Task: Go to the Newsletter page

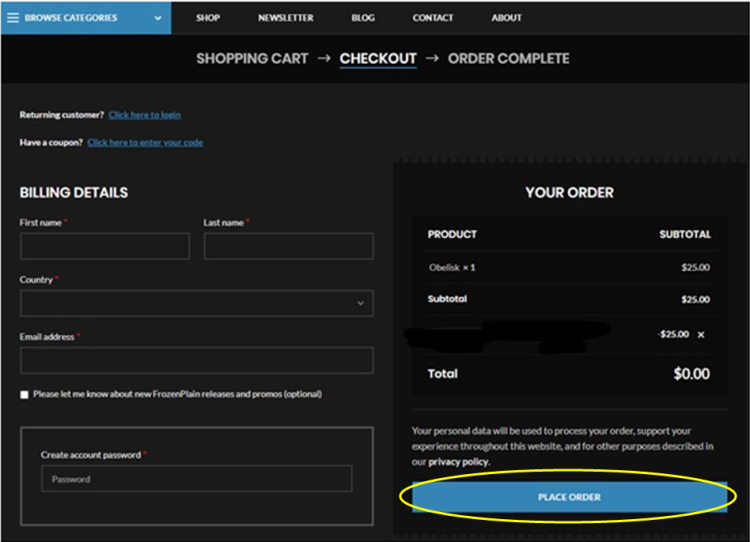Action: (285, 18)
